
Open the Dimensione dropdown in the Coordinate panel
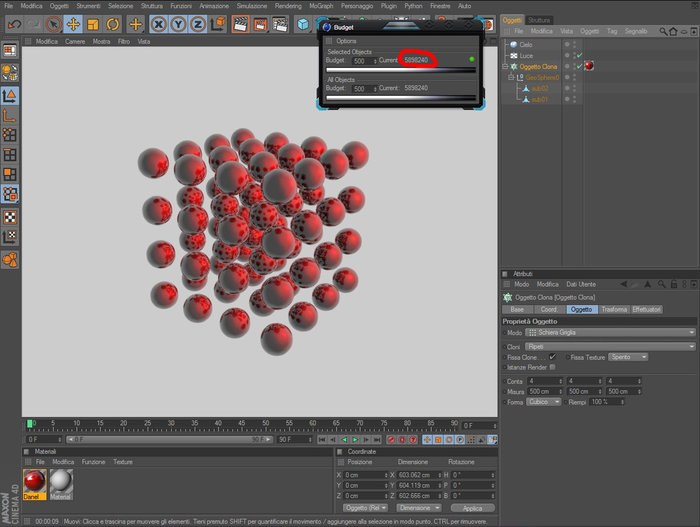coord(419,508)
